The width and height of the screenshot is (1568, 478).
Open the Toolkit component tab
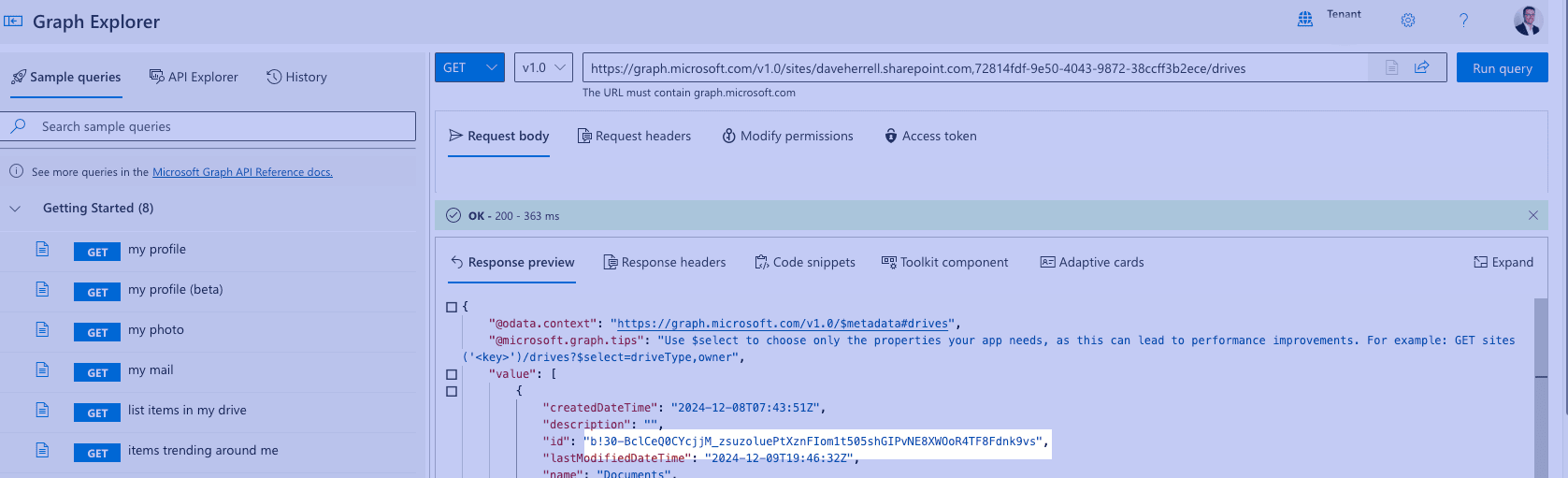click(945, 262)
